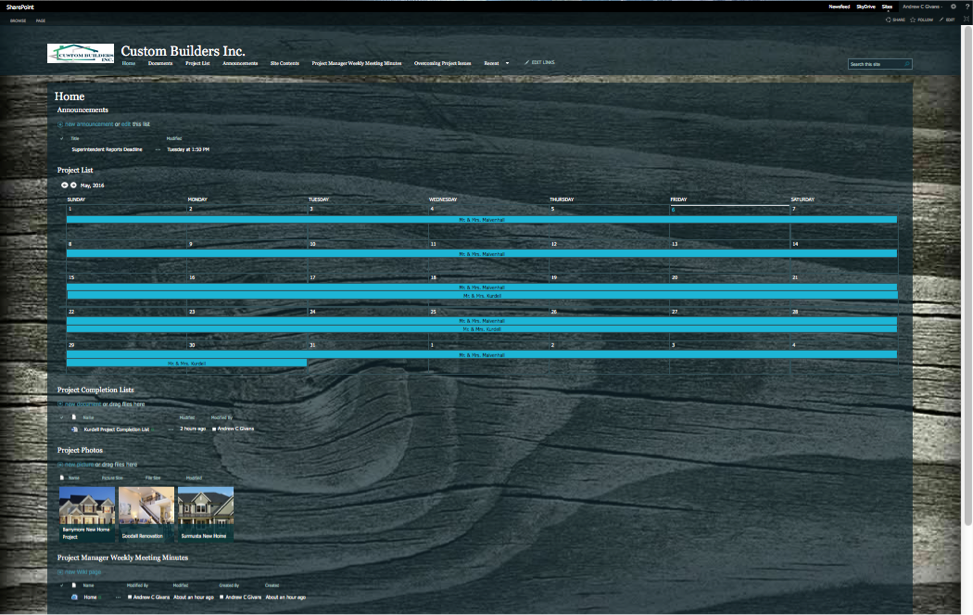Open the Project List navigation link
Viewport: 973px width, 615px height.
(x=197, y=63)
